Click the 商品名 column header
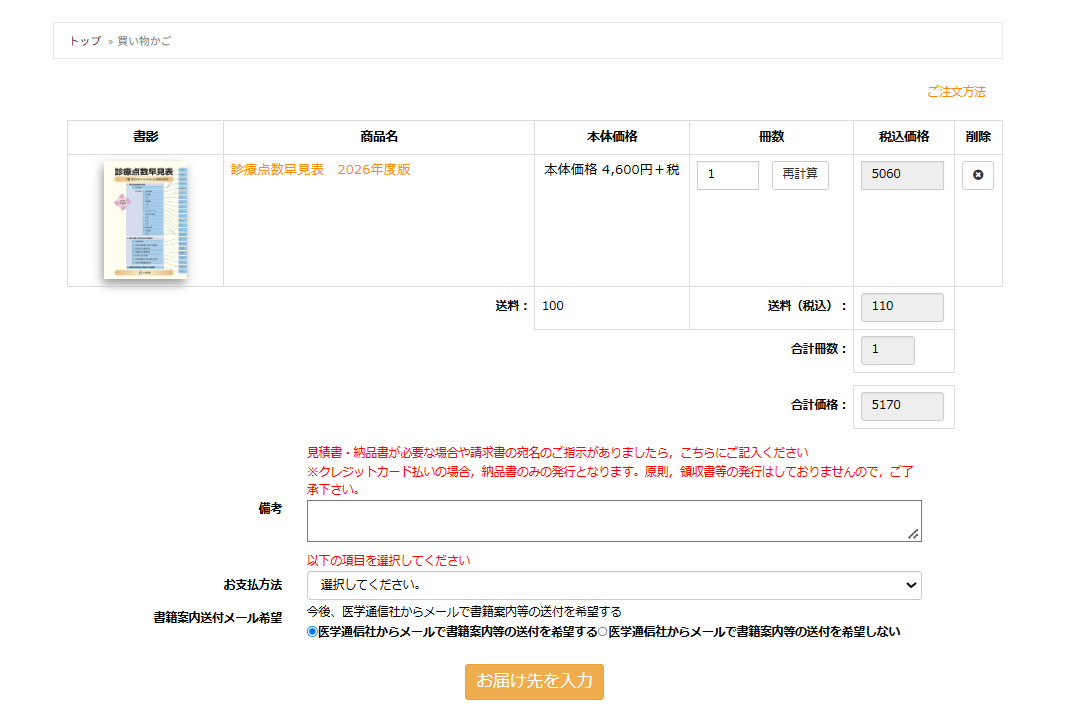Screen dimensions: 1071x725 coord(379,137)
